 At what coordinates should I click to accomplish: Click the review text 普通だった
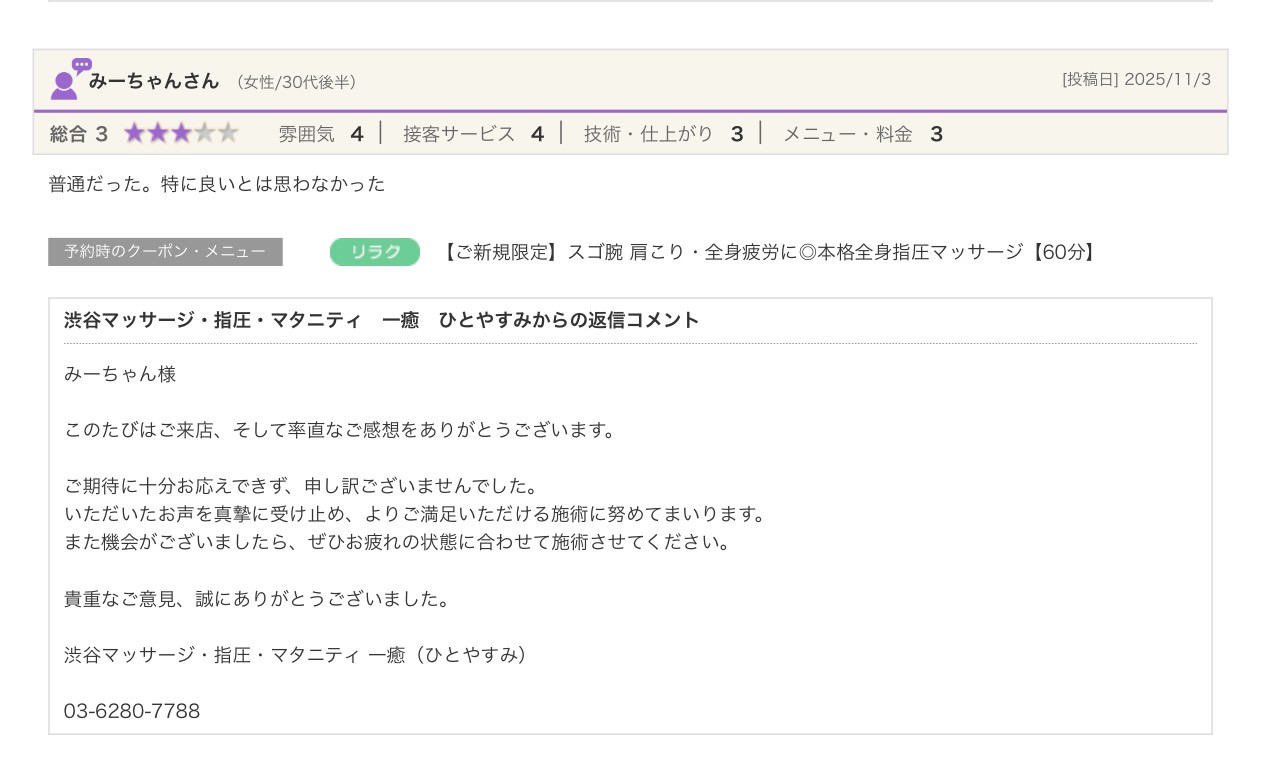217,184
